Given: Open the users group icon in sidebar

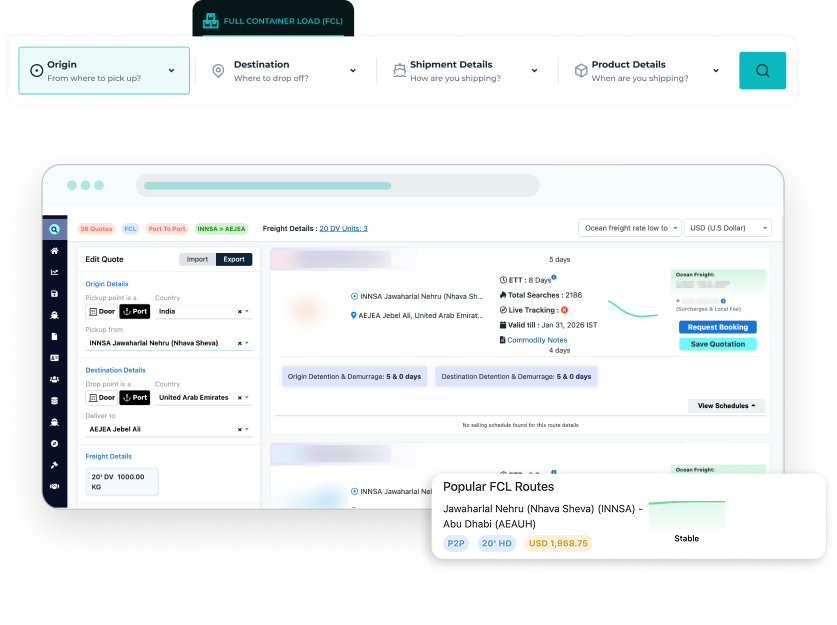Looking at the screenshot, I should point(54,379).
